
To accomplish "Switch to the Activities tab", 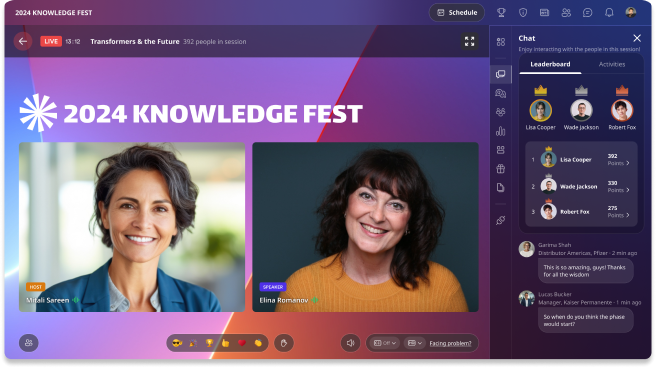I will tap(612, 64).
